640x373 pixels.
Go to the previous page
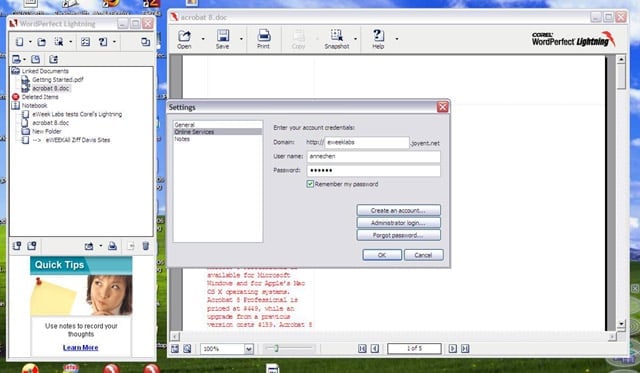click(375, 349)
